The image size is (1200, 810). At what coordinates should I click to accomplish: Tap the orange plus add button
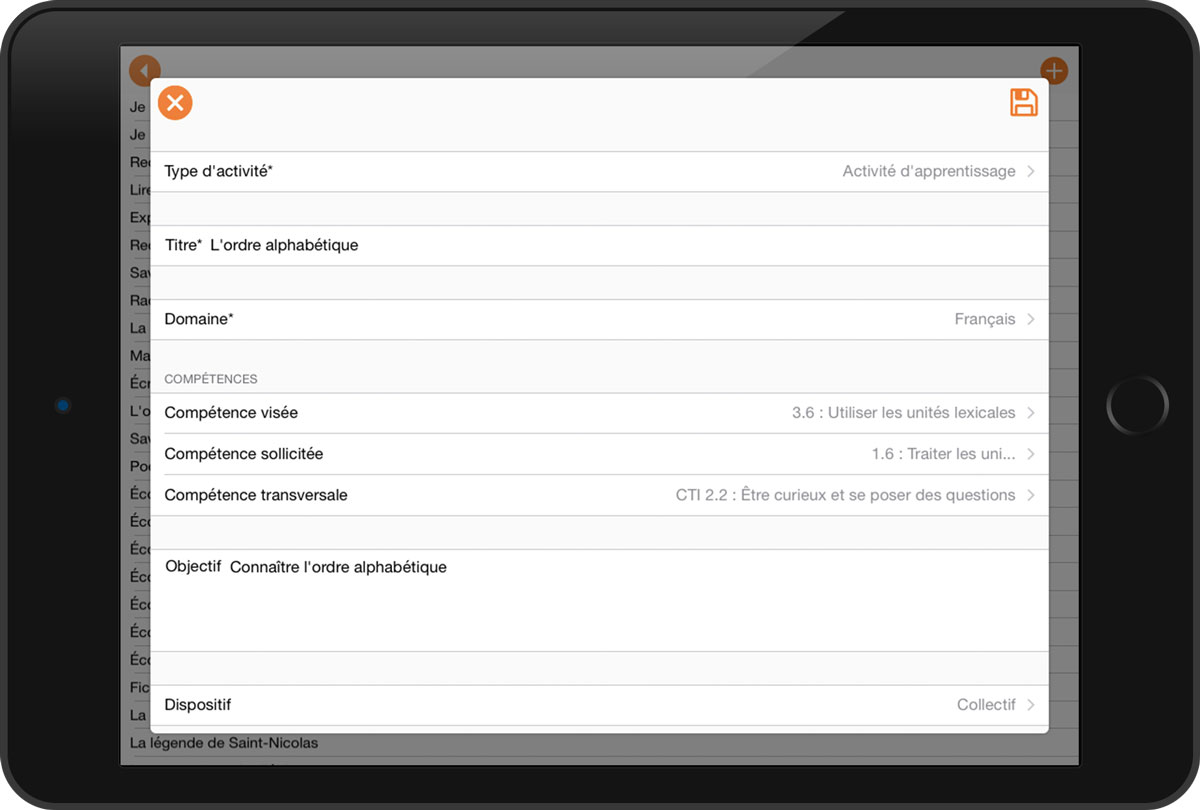(x=1054, y=71)
